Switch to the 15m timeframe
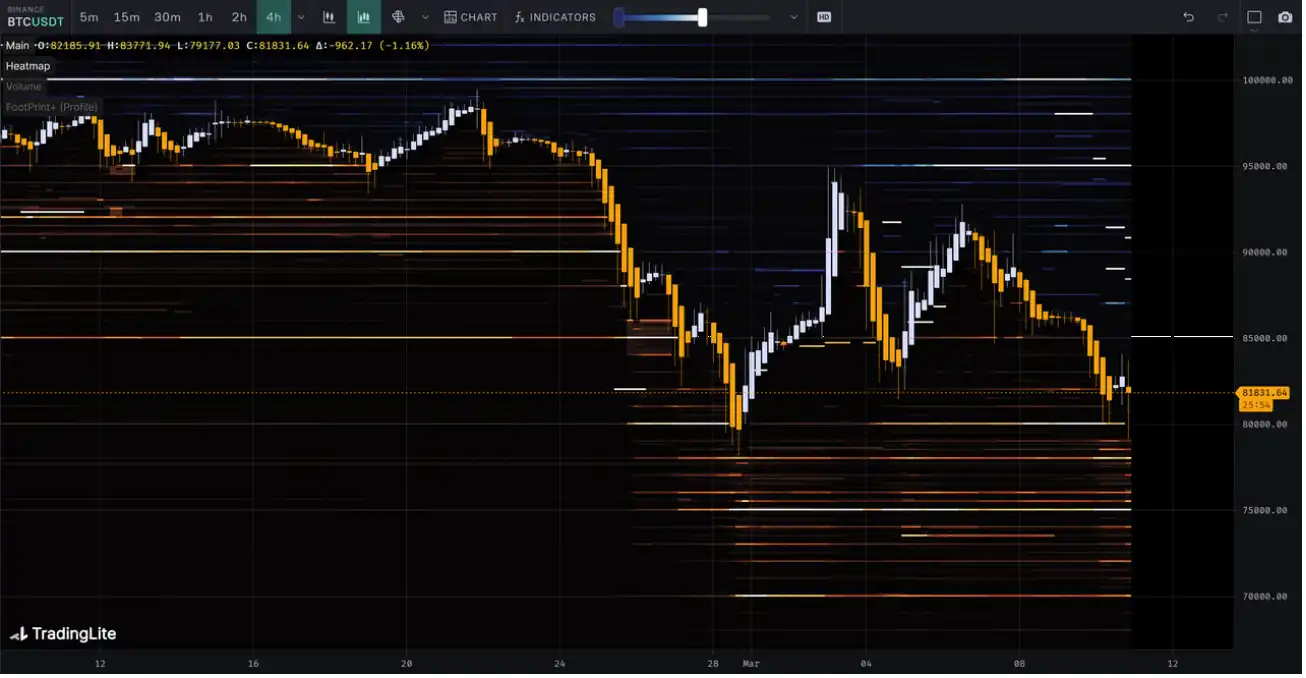This screenshot has height=678, width=1306. click(x=127, y=17)
